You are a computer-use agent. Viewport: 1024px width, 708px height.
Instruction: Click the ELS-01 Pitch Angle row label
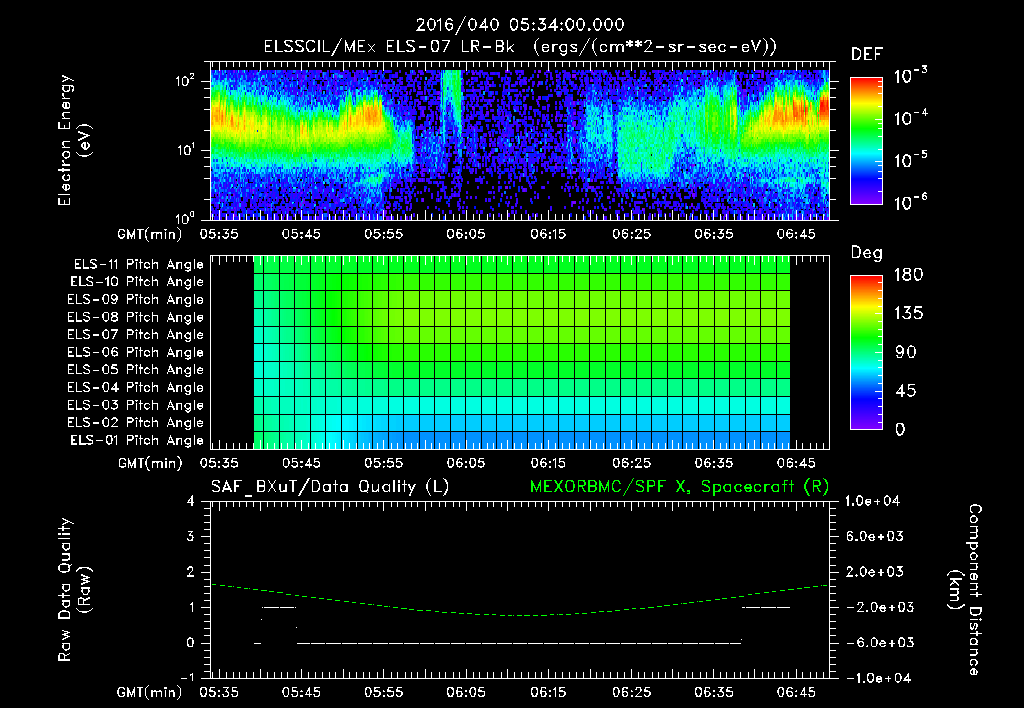click(136, 440)
